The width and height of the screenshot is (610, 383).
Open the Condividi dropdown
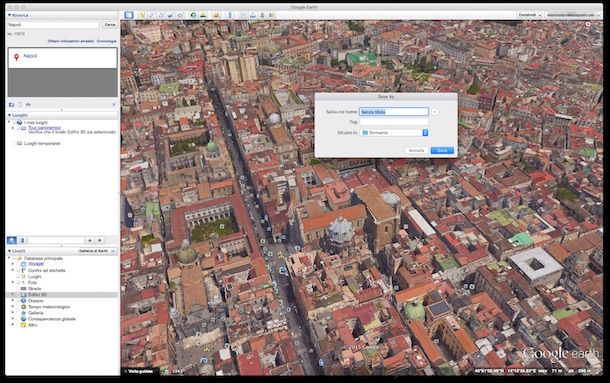(530, 15)
